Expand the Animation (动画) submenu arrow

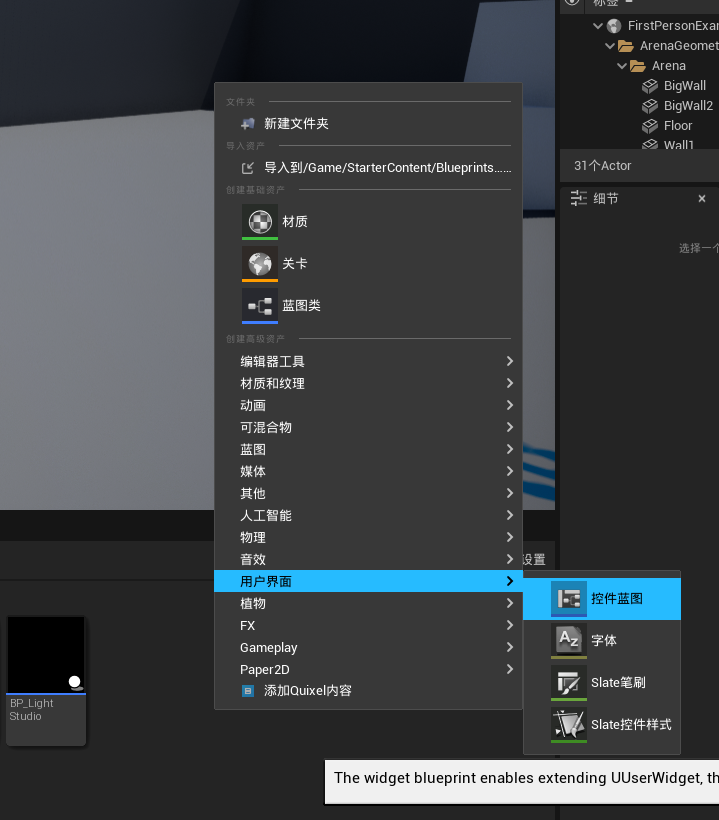(509, 405)
